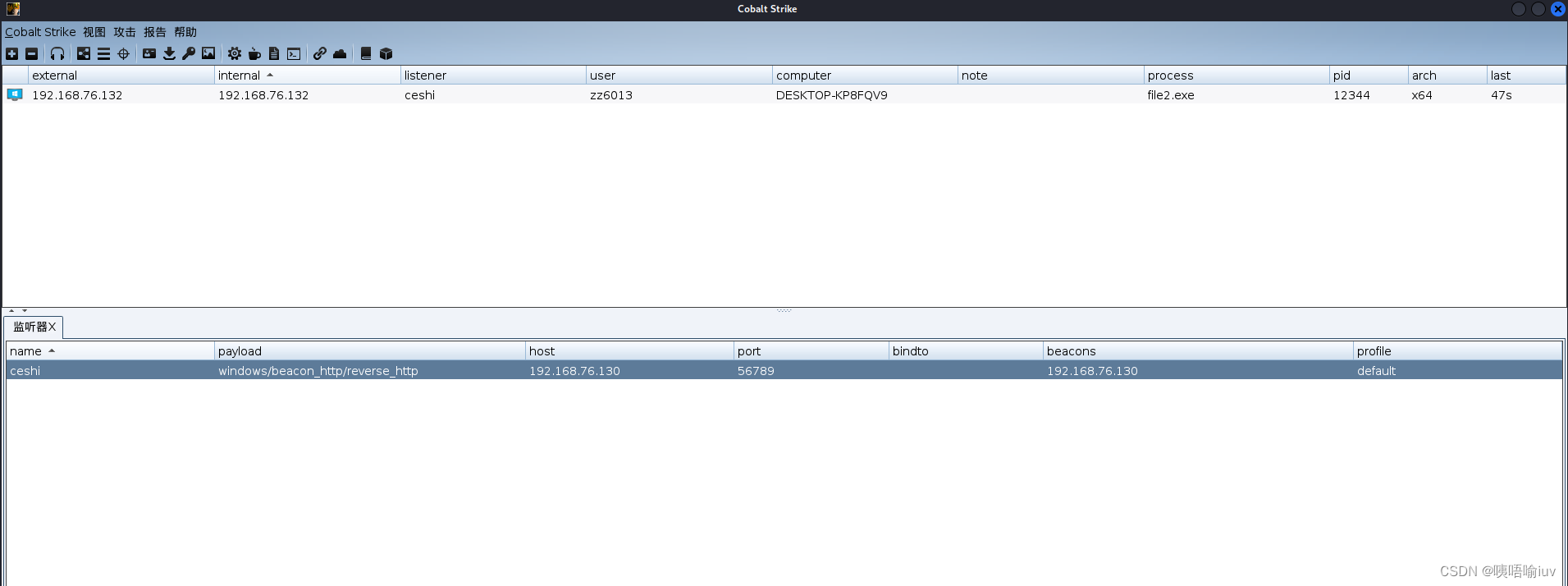1568x586 pixels.
Task: Open the scripted web delivery terminal icon
Action: [294, 53]
